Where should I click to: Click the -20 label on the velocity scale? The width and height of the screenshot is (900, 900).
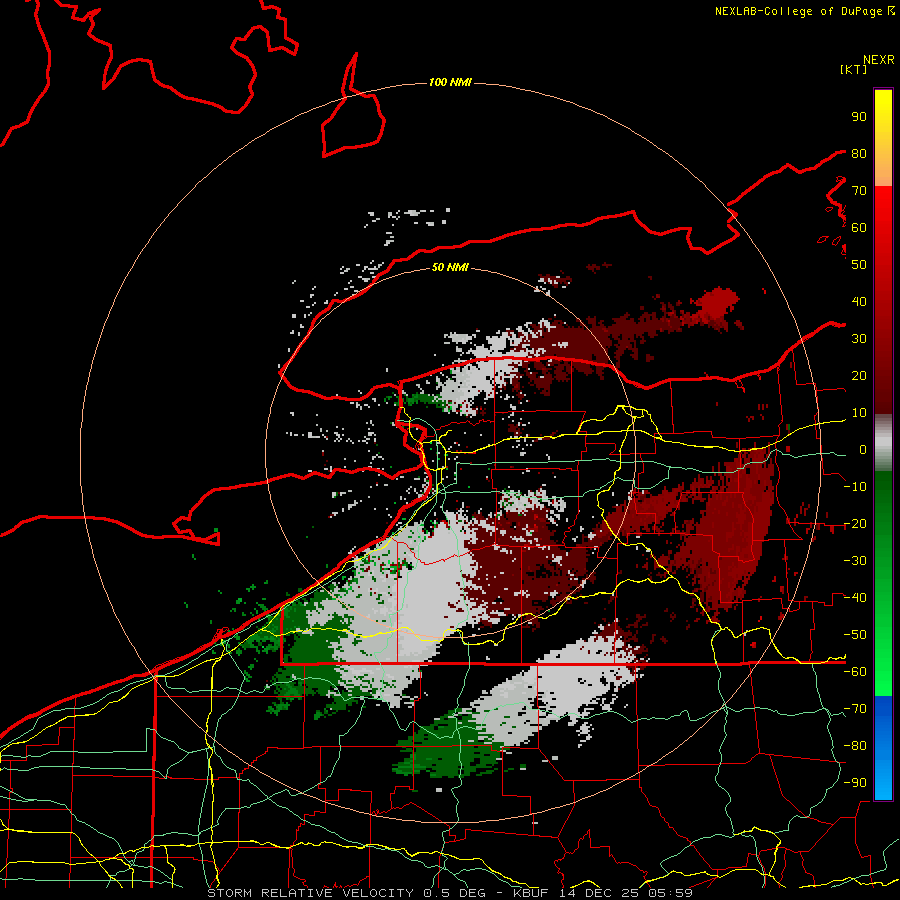[855, 523]
